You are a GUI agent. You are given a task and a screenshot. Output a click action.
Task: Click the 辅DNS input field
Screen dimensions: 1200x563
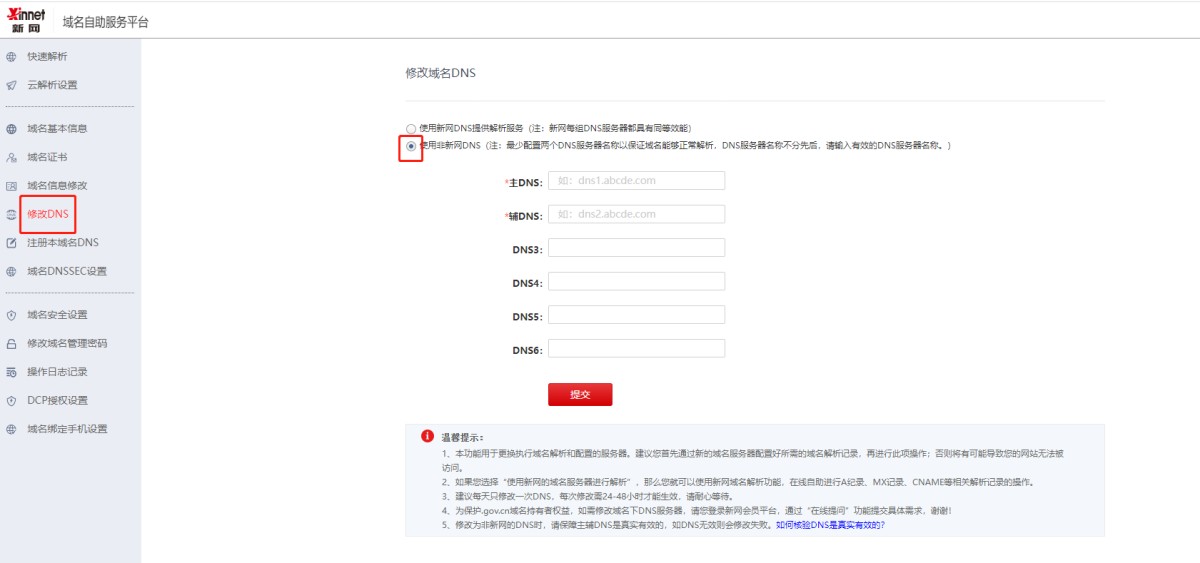tap(636, 214)
